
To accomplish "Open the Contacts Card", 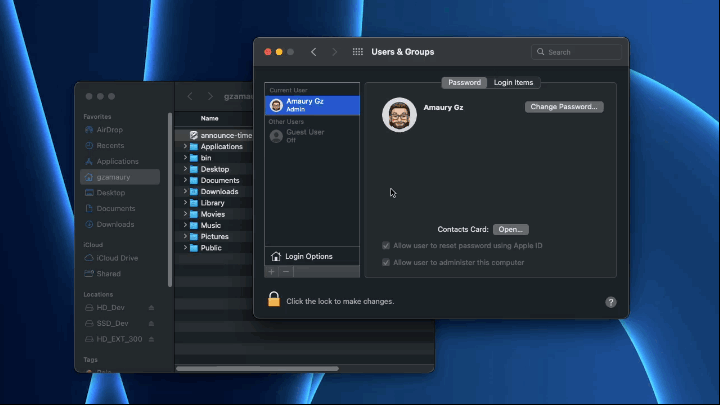I will tap(511, 229).
